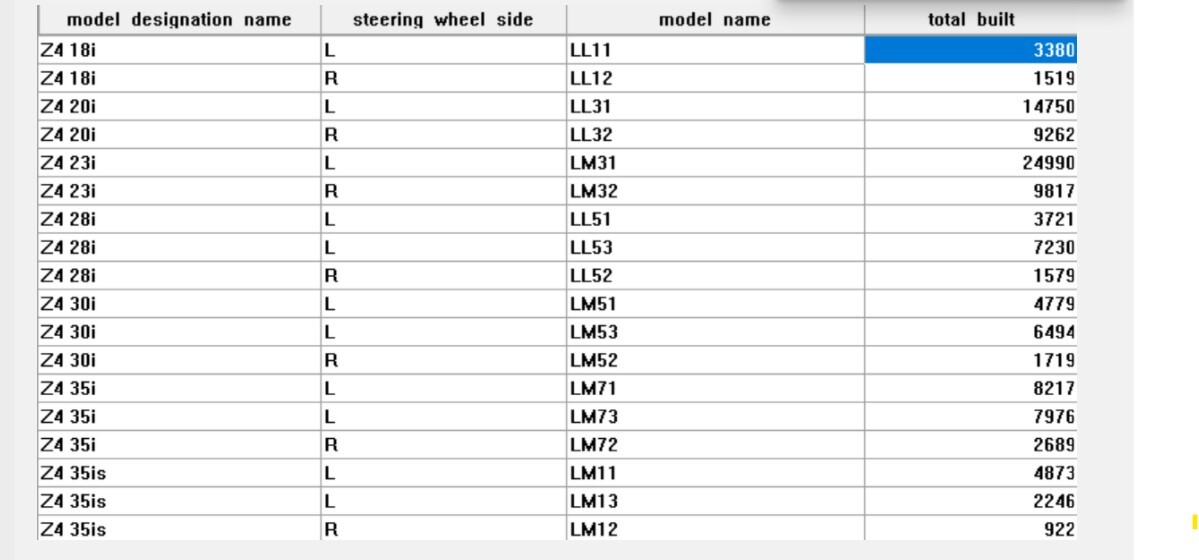Select the LM51 cell
This screenshot has height=560, width=1199.
[x=715, y=303]
